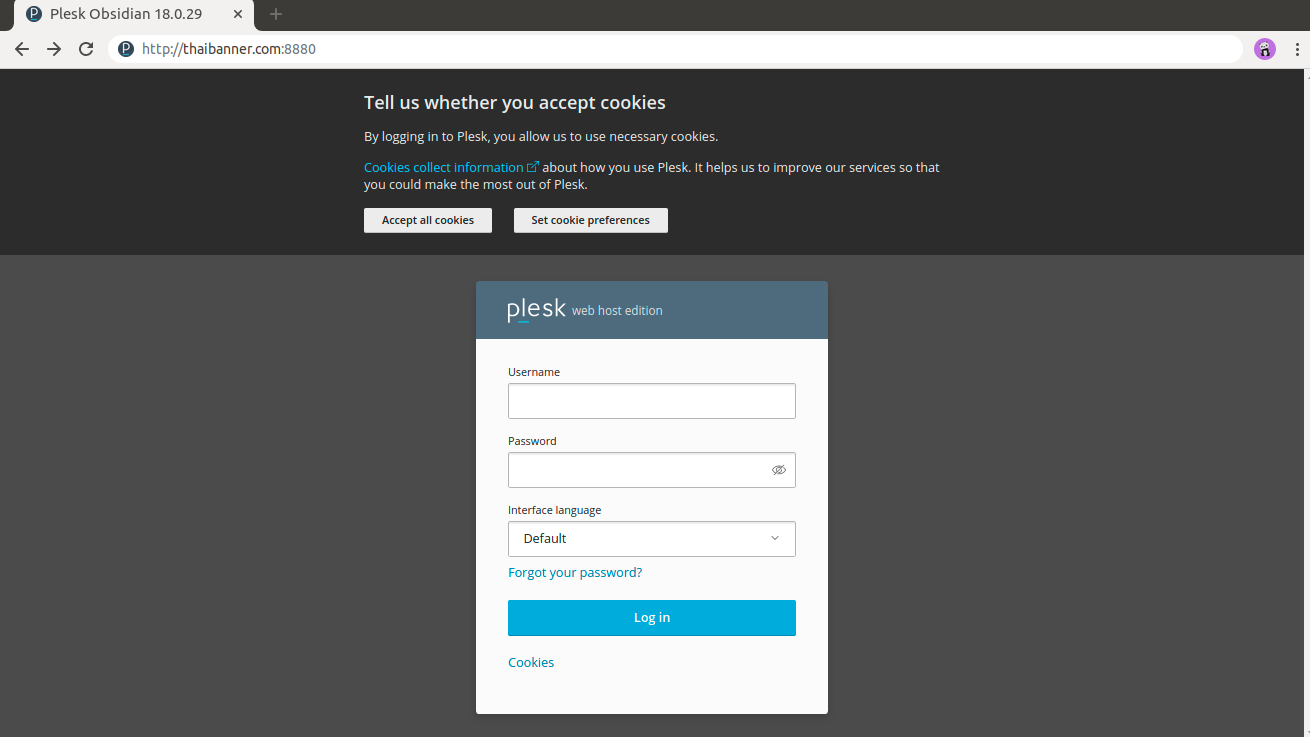Expand the Interface language dropdown
The height and width of the screenshot is (737, 1310).
[651, 539]
